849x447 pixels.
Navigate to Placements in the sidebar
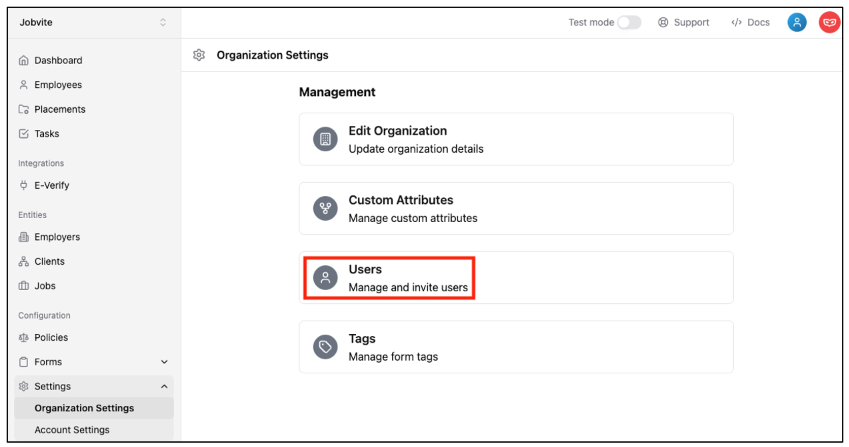60,109
